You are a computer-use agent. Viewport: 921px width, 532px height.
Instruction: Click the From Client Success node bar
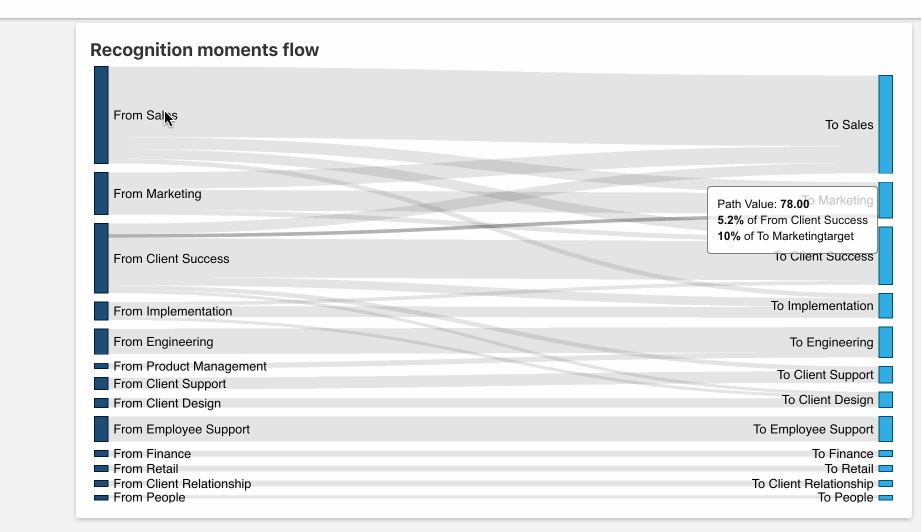pyautogui.click(x=101, y=258)
